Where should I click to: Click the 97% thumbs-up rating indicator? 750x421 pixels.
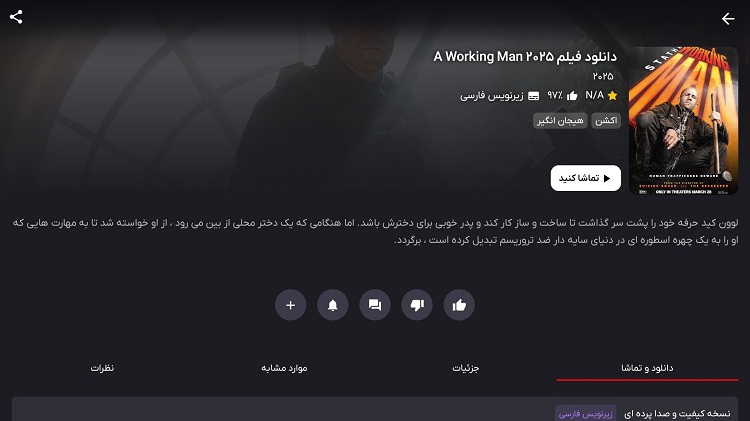562,95
